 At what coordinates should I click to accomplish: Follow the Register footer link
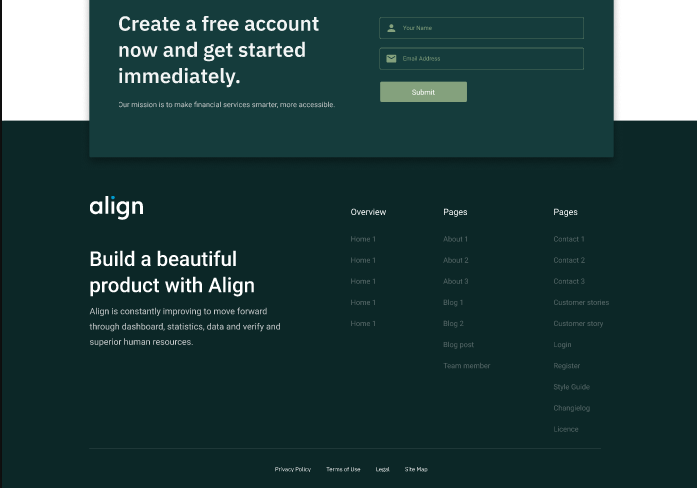click(x=567, y=366)
